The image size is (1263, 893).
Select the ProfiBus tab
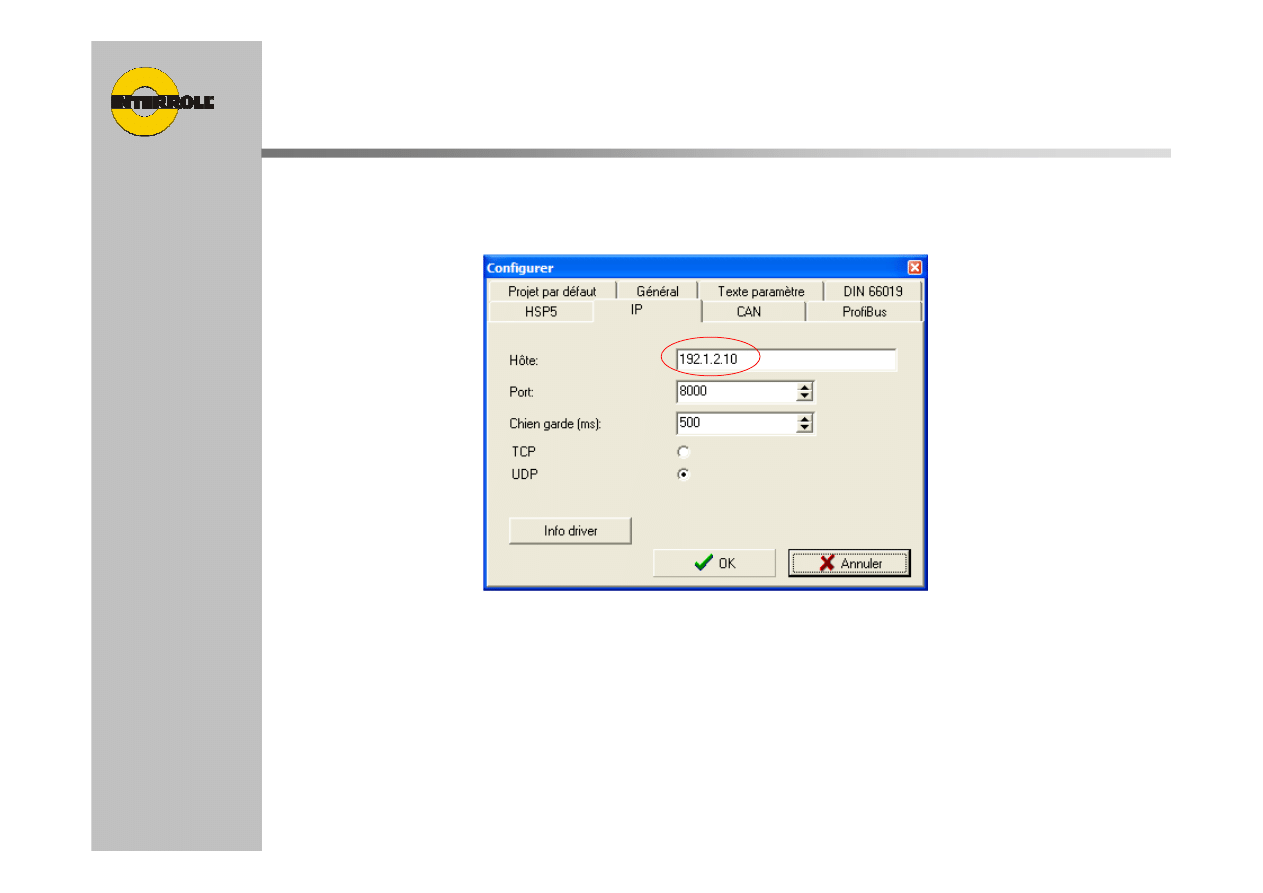(864, 312)
